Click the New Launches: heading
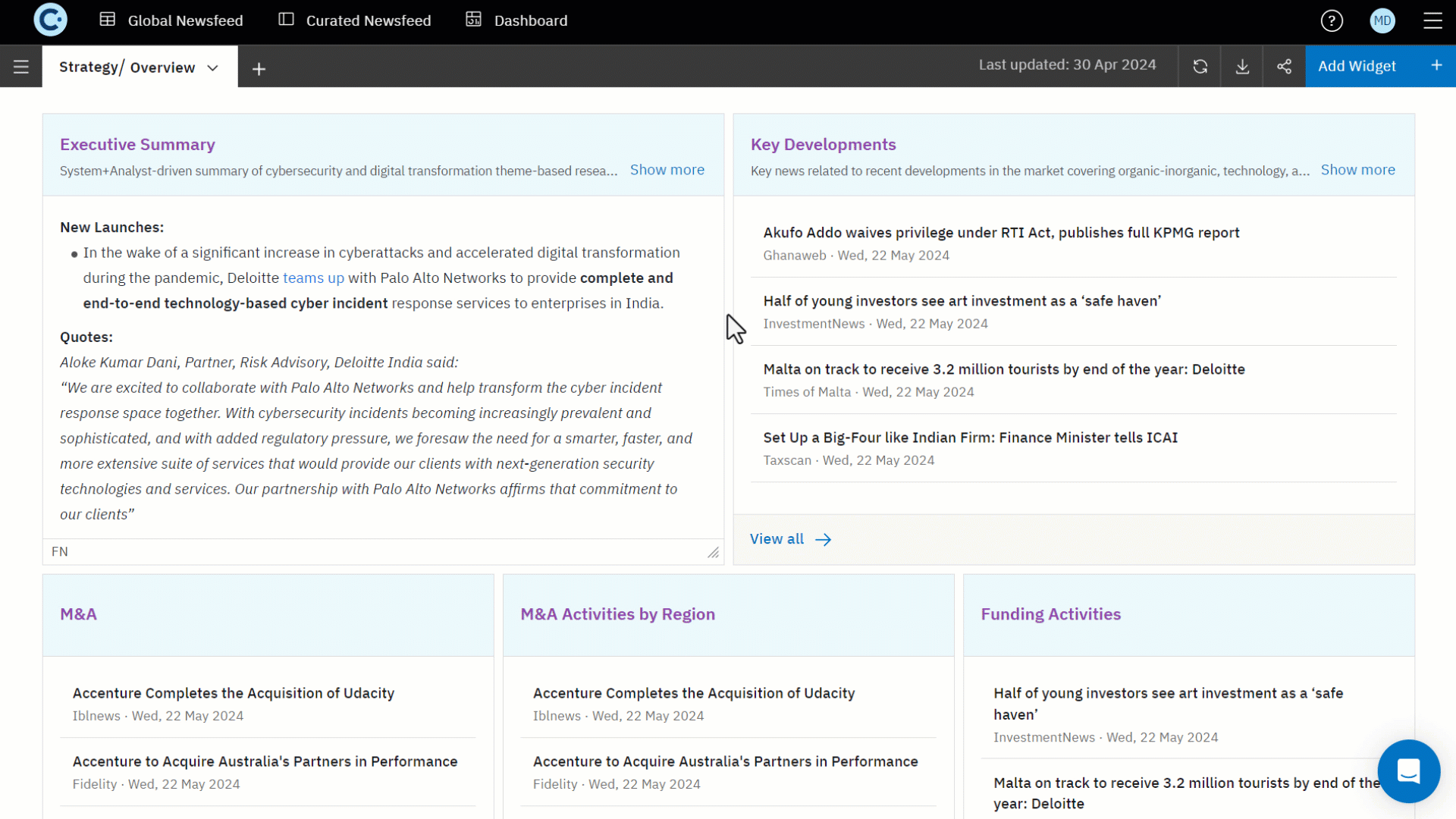The height and width of the screenshot is (819, 1456). [111, 227]
